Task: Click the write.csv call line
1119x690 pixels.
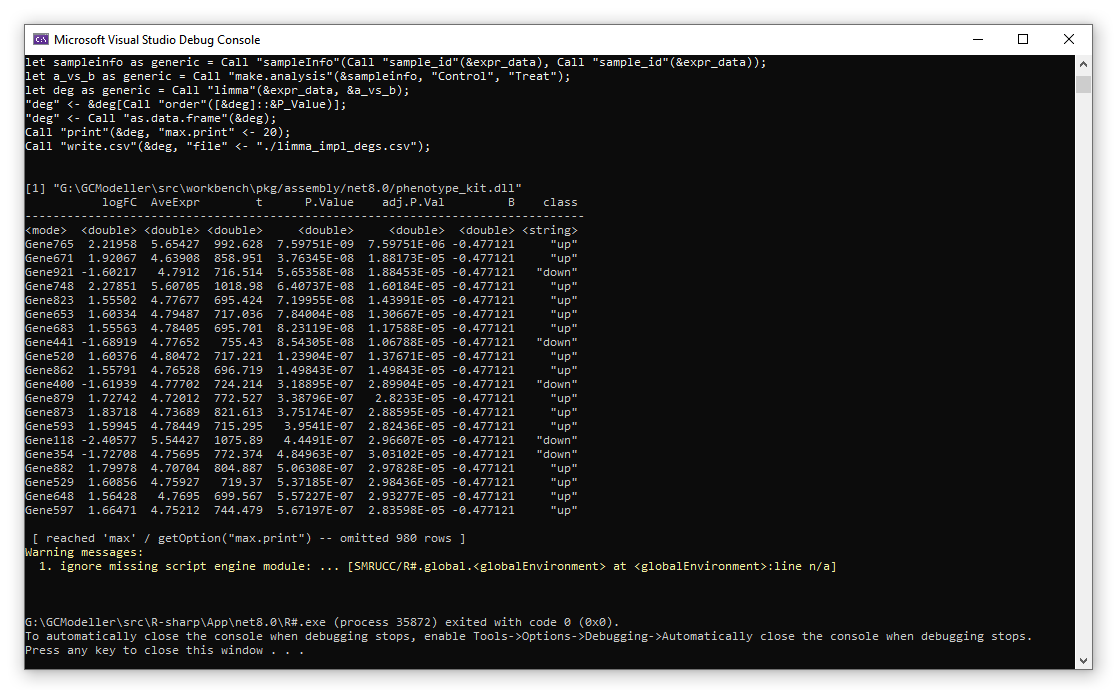Action: pyautogui.click(x=227, y=146)
